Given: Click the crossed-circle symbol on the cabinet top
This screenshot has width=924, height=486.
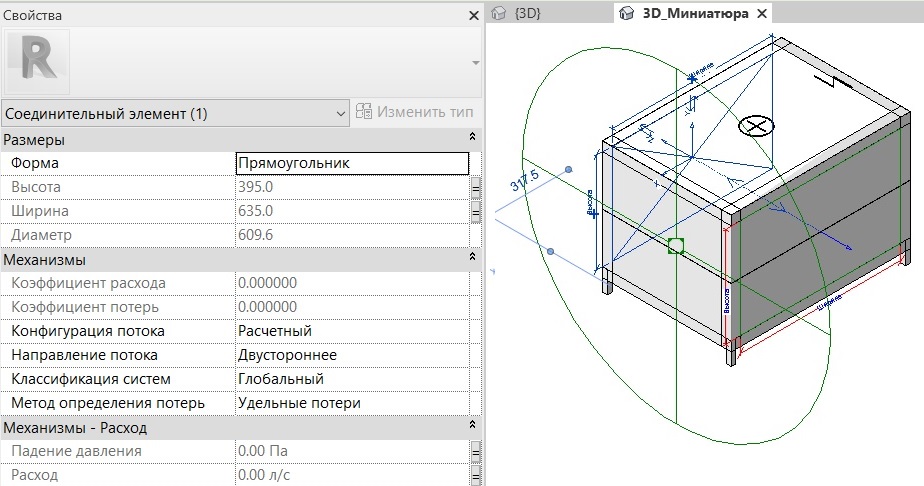Looking at the screenshot, I should [x=757, y=125].
